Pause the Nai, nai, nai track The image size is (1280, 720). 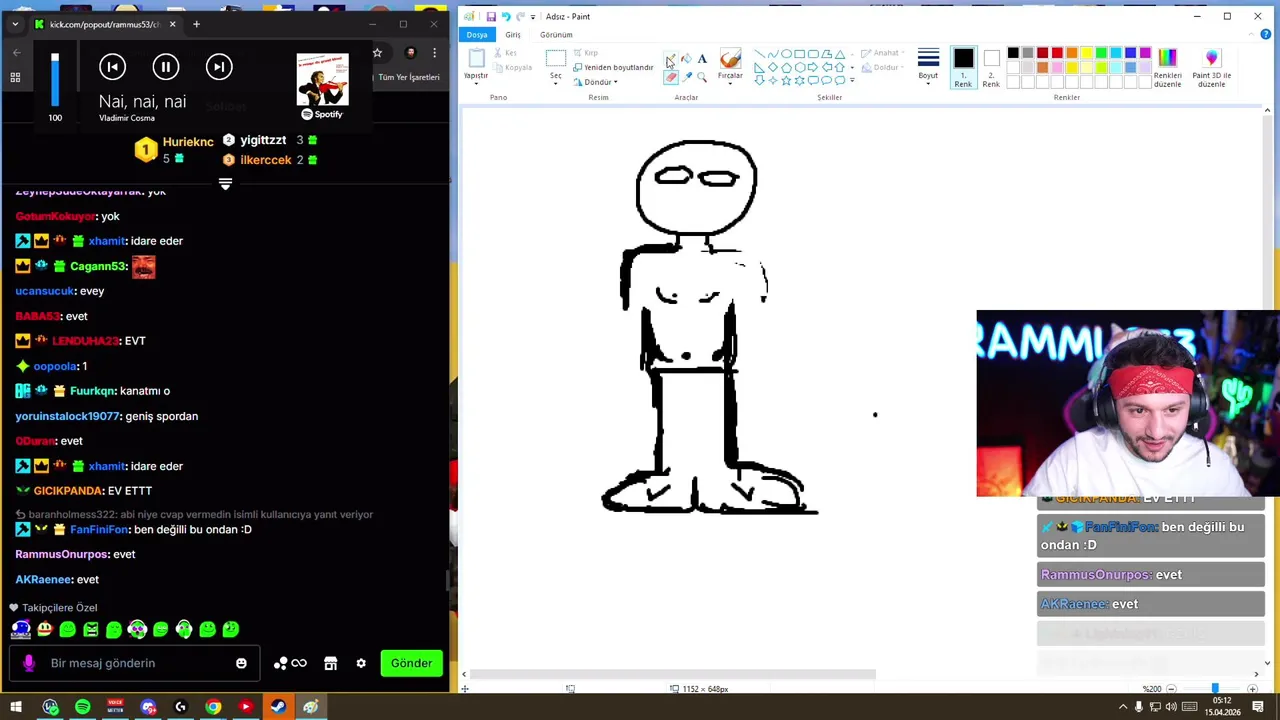click(x=166, y=67)
